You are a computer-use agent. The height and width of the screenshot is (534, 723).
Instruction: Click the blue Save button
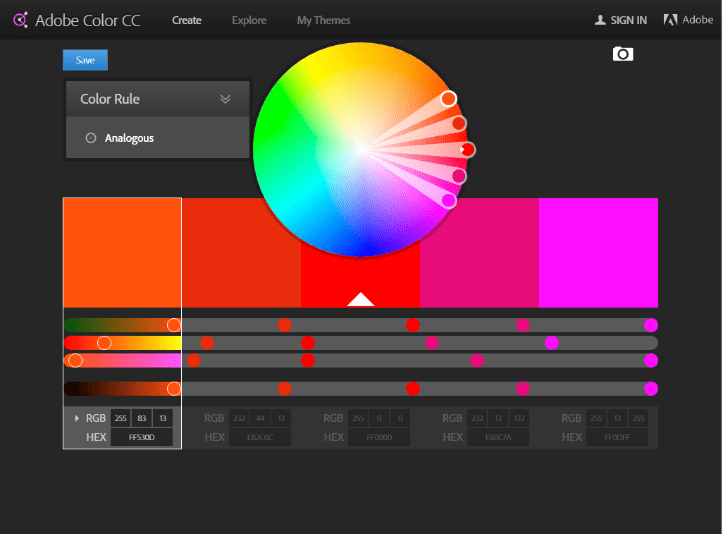pos(85,60)
